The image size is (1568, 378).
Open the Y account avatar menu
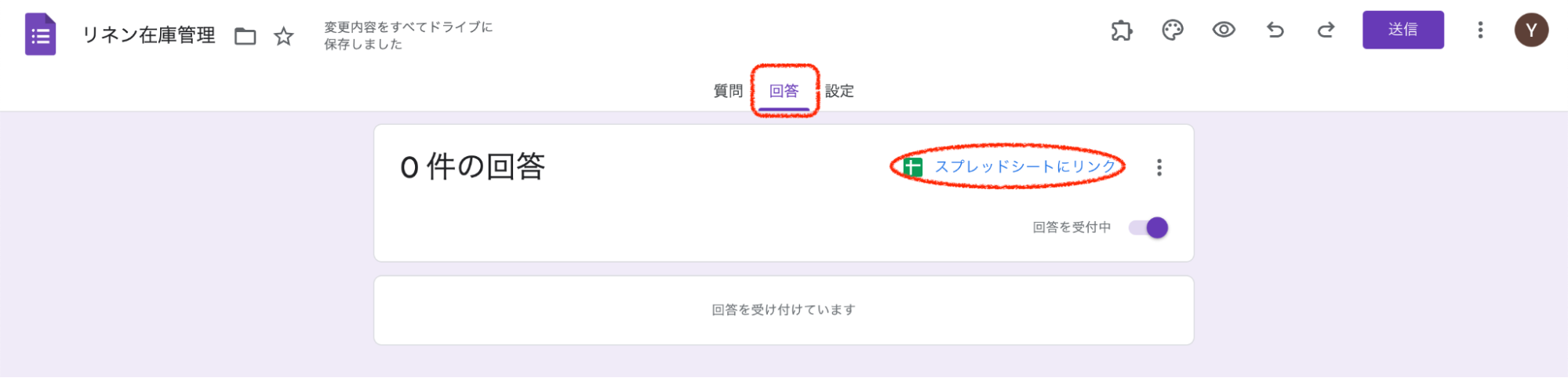click(x=1531, y=31)
